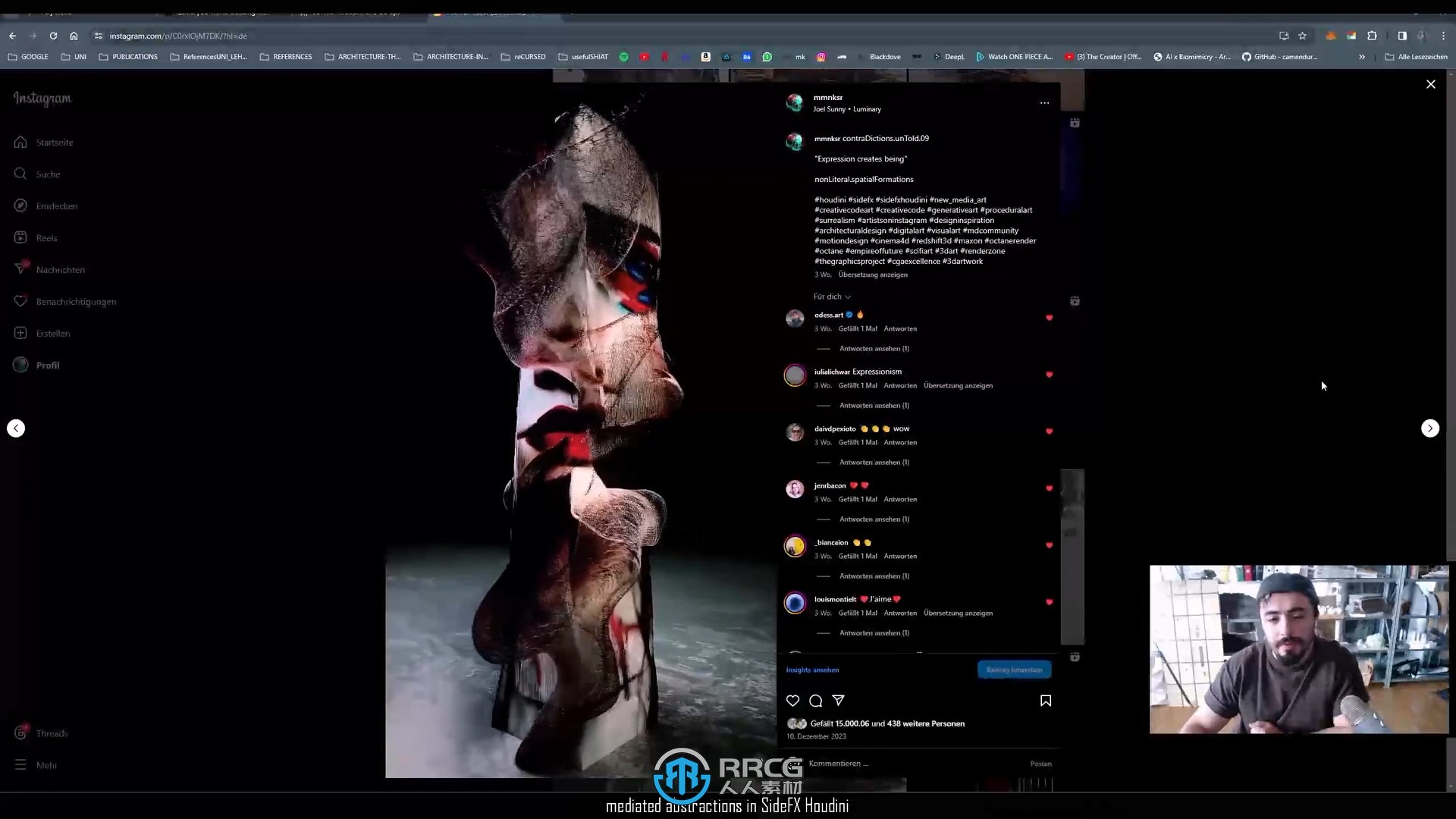Open the Mehr menu

pos(35,765)
